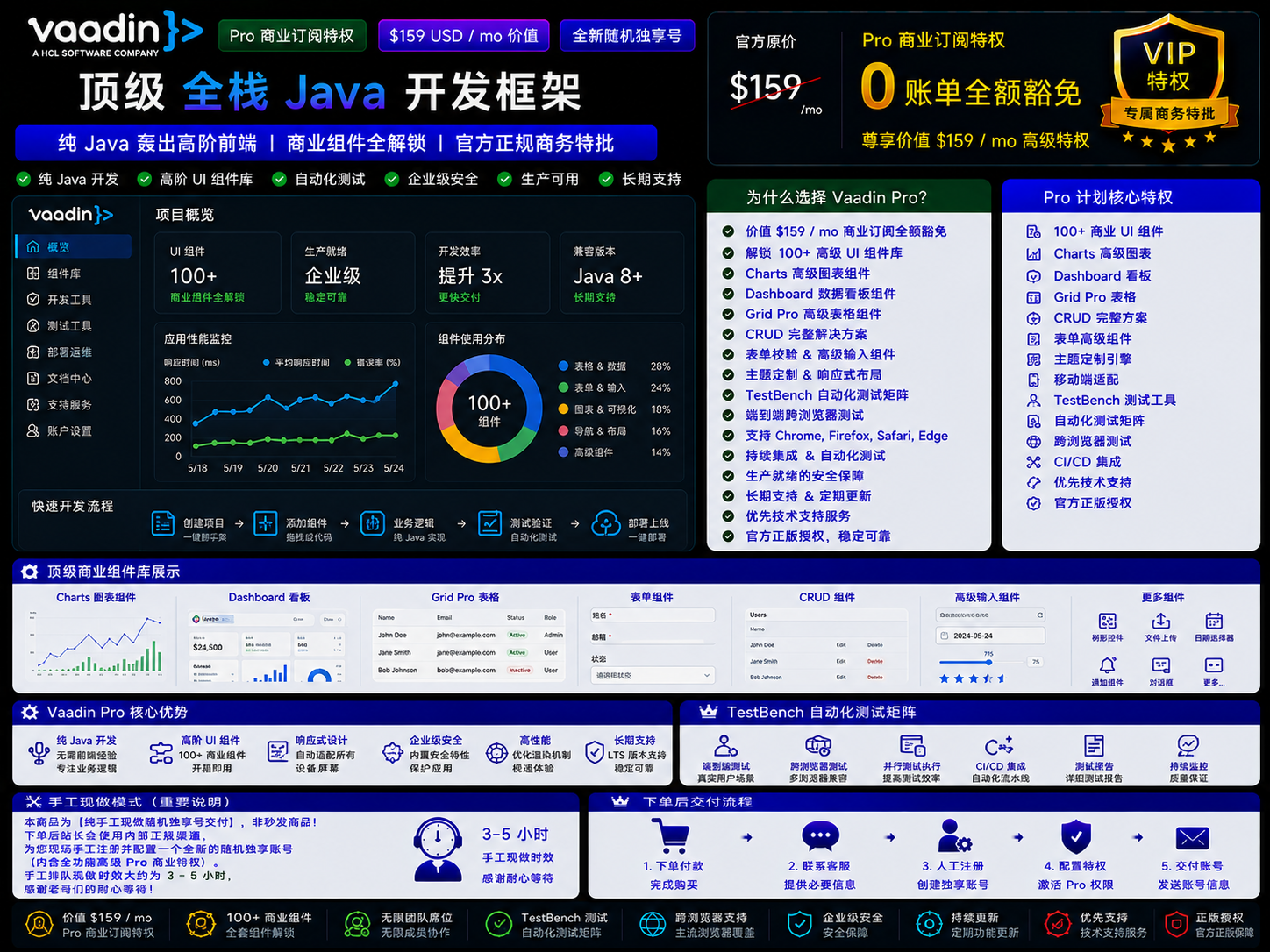
Task: Click the star rating in 高级输入组件
Action: point(972,678)
